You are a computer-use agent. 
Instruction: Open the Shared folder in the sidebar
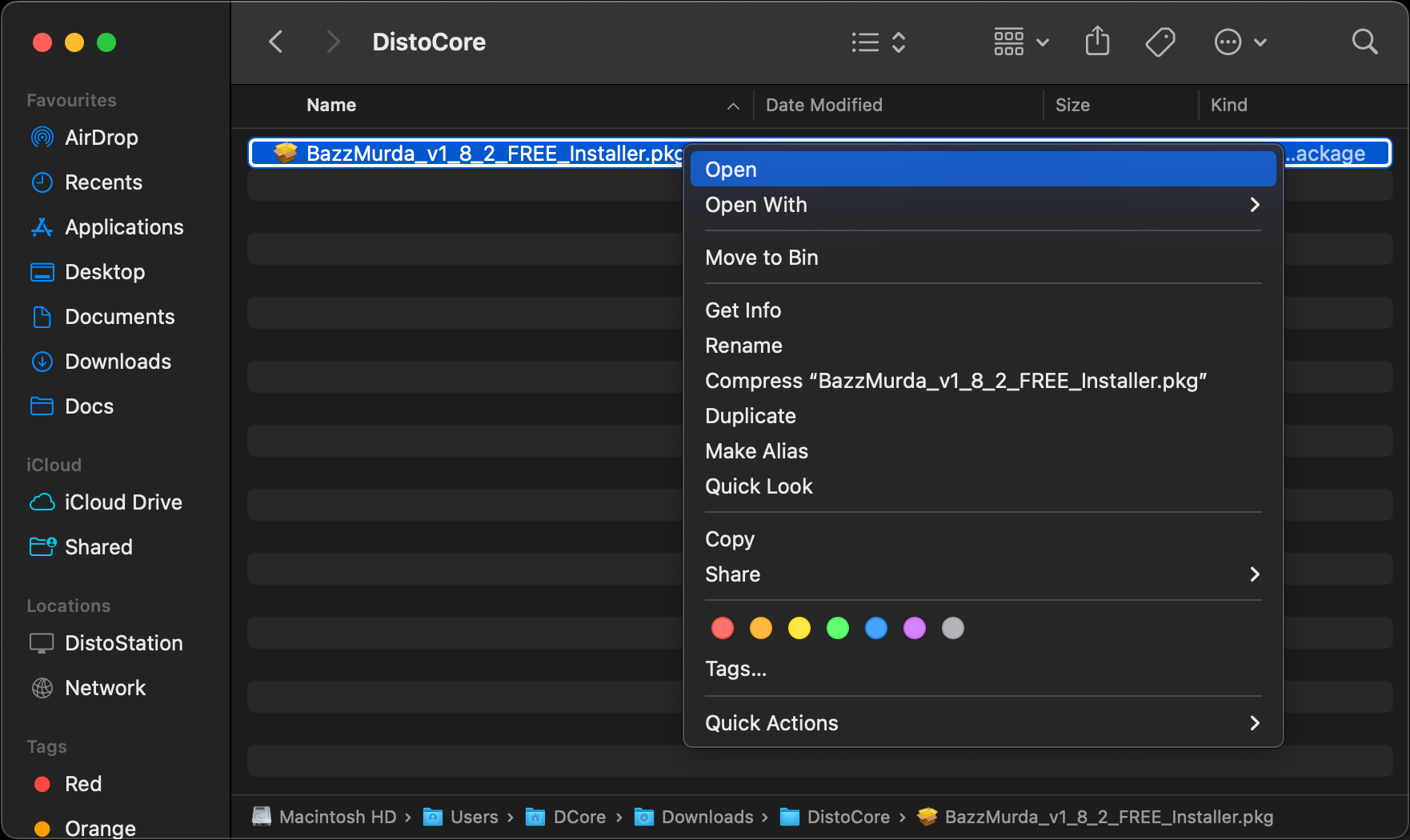pyautogui.click(x=81, y=547)
